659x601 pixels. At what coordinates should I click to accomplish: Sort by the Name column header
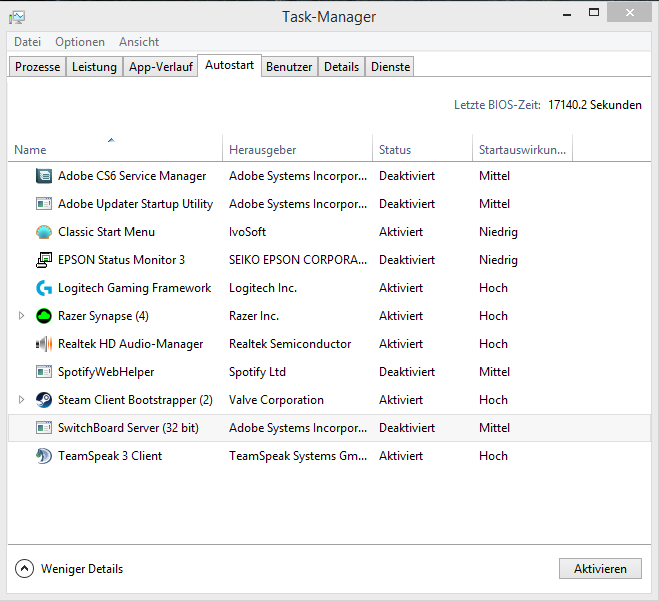pyautogui.click(x=115, y=148)
